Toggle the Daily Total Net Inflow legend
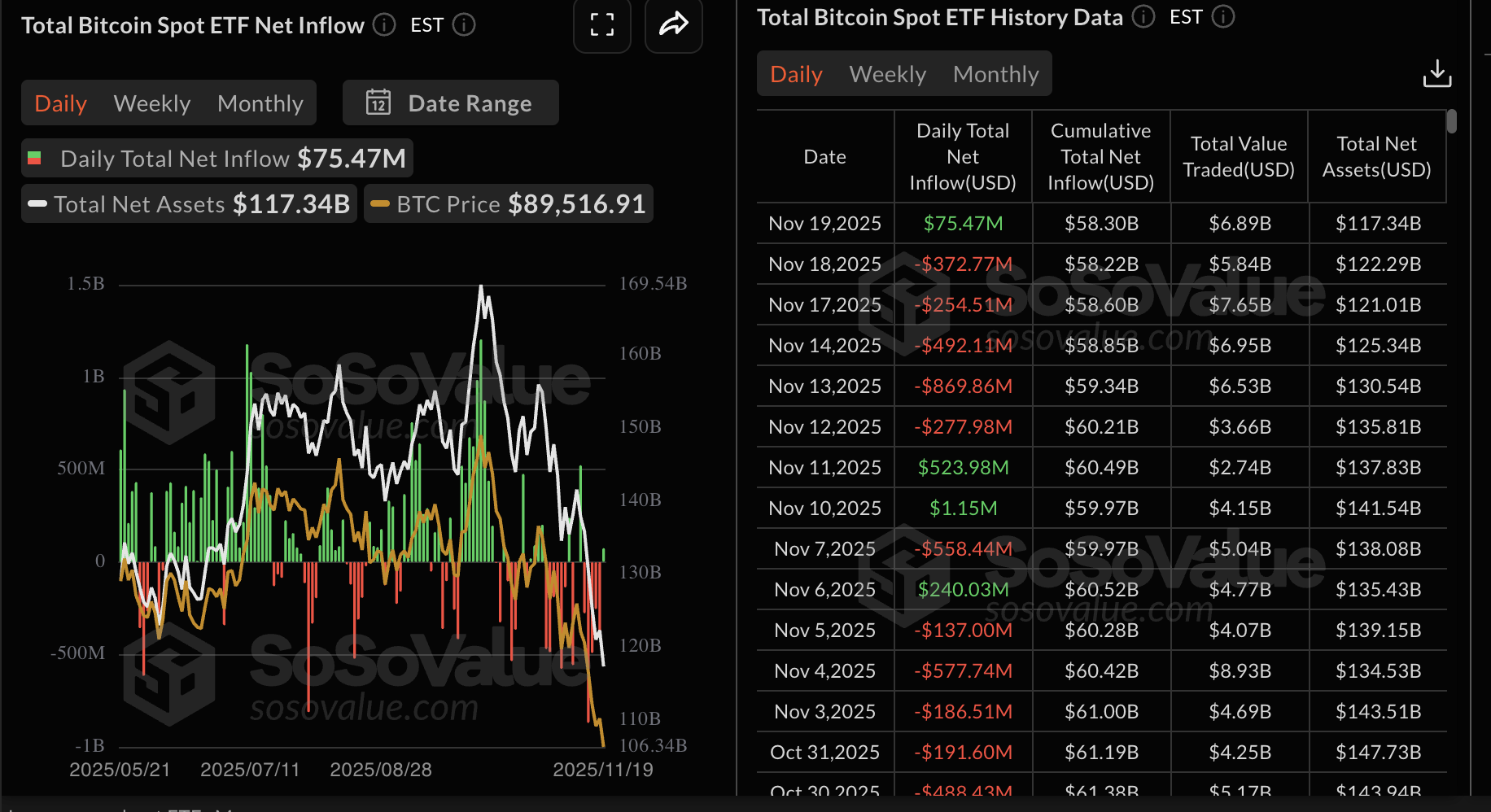Image resolution: width=1491 pixels, height=812 pixels. 216,158
